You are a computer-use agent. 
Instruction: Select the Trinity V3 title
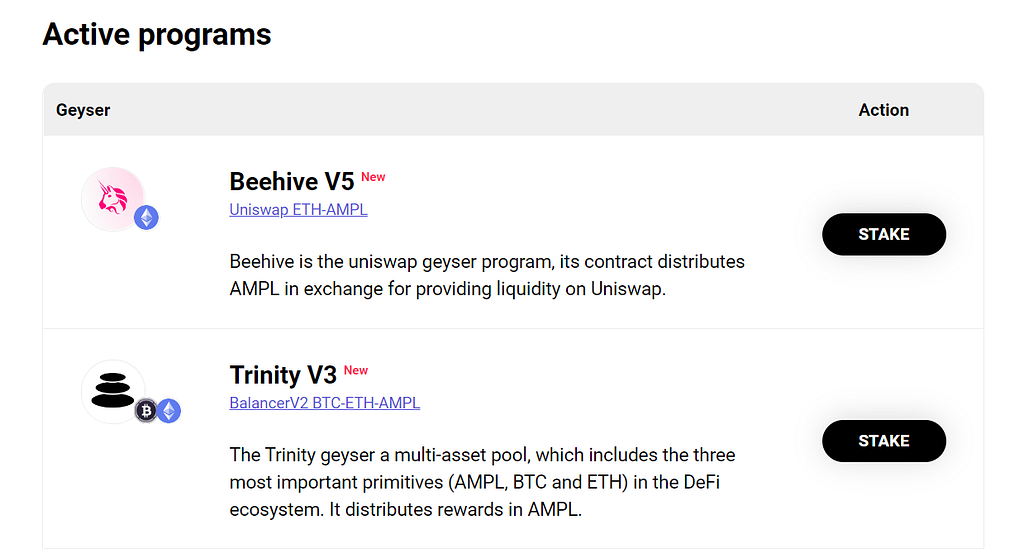pyautogui.click(x=283, y=375)
